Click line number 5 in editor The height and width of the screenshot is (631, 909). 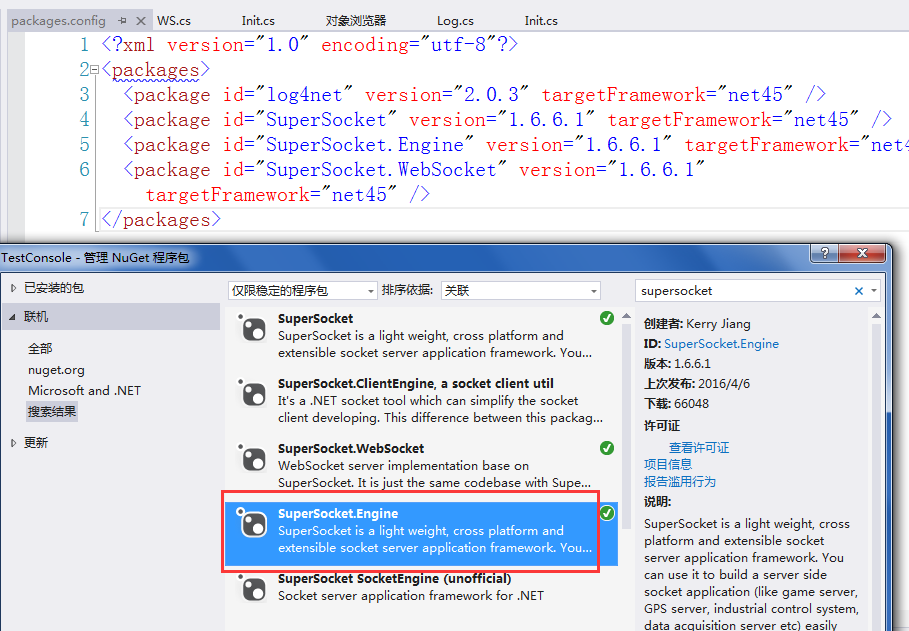84,144
